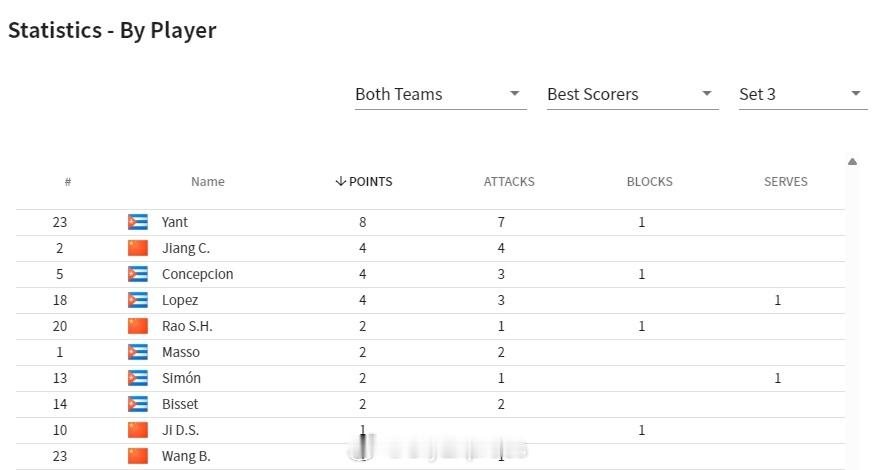This screenshot has width=878, height=470.
Task: Sort by the # jersey number header
Action: coord(68,182)
